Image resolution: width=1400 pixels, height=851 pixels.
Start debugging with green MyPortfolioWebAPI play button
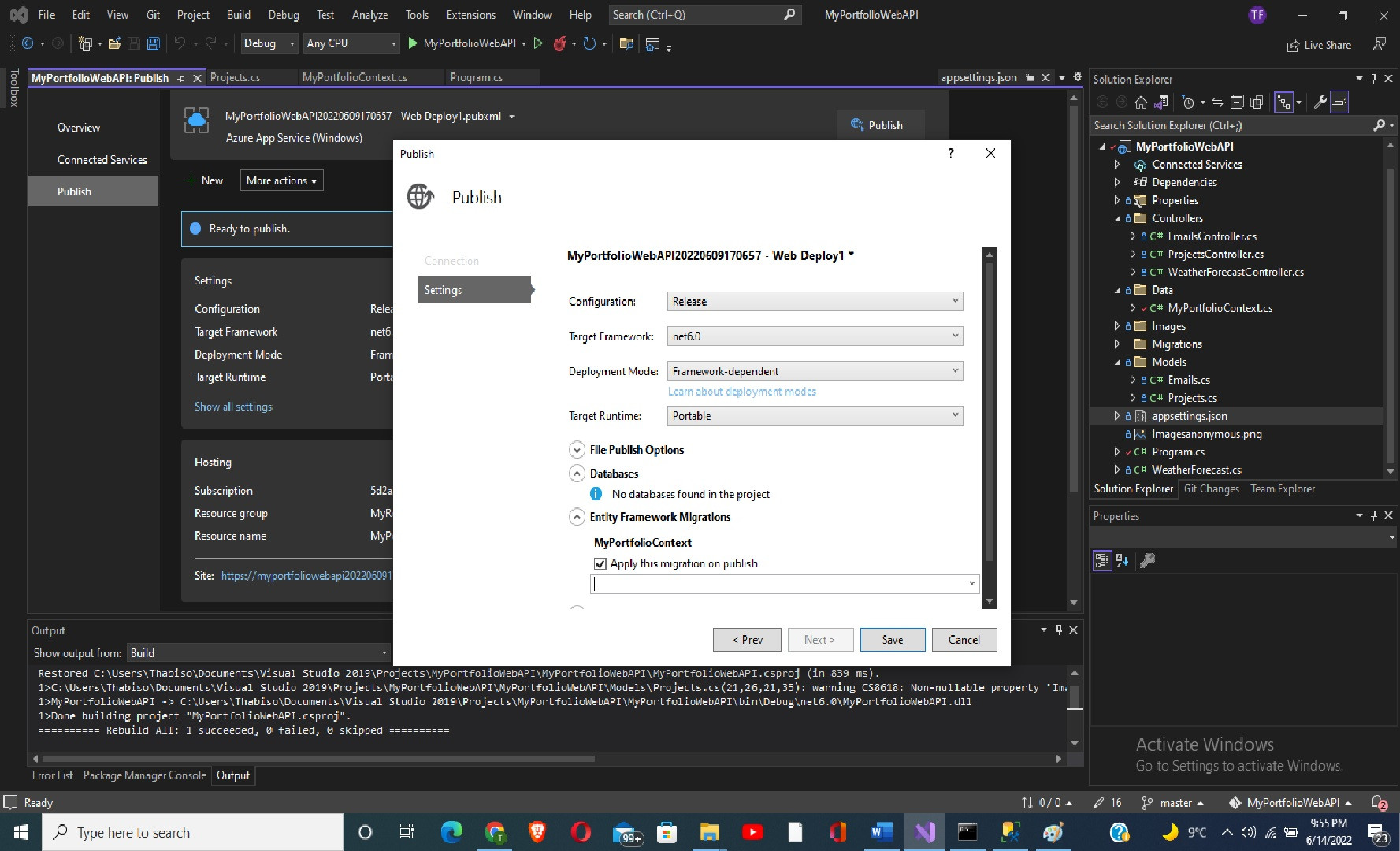click(462, 43)
